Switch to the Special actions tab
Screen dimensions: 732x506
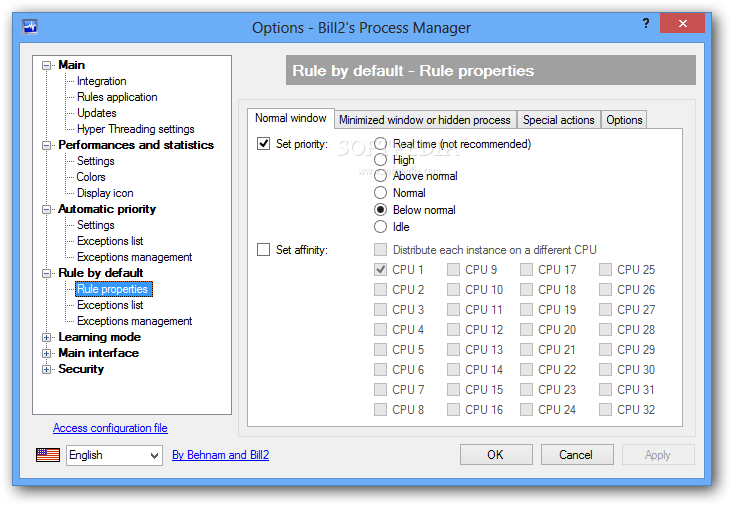(x=558, y=120)
